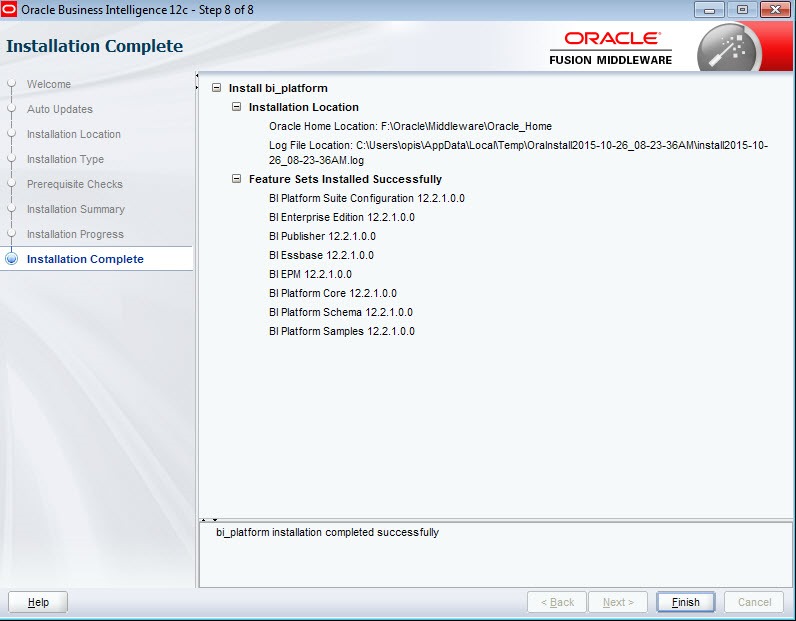Click the installation completed successfully message

pos(327,532)
